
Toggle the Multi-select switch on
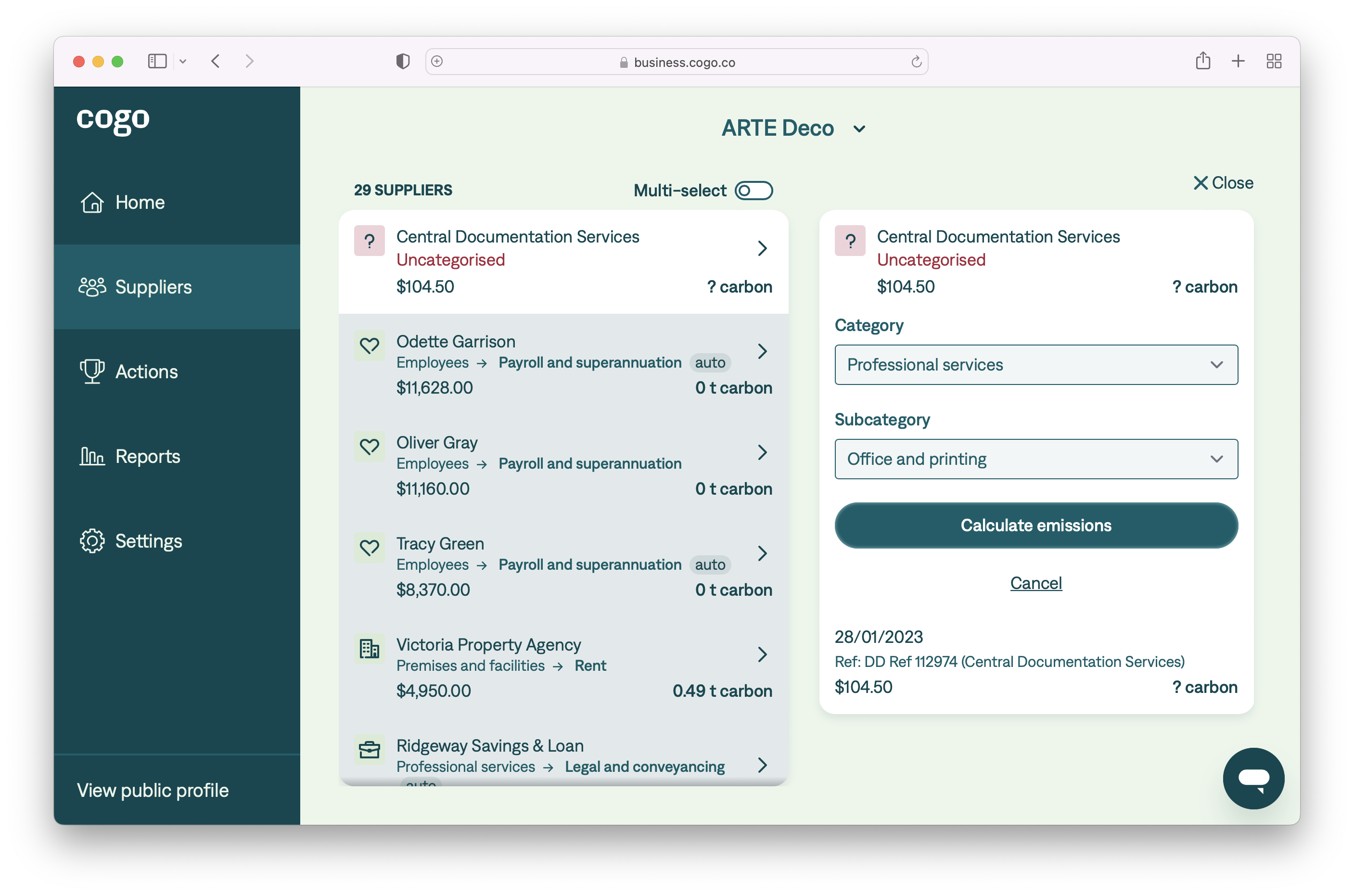point(755,191)
